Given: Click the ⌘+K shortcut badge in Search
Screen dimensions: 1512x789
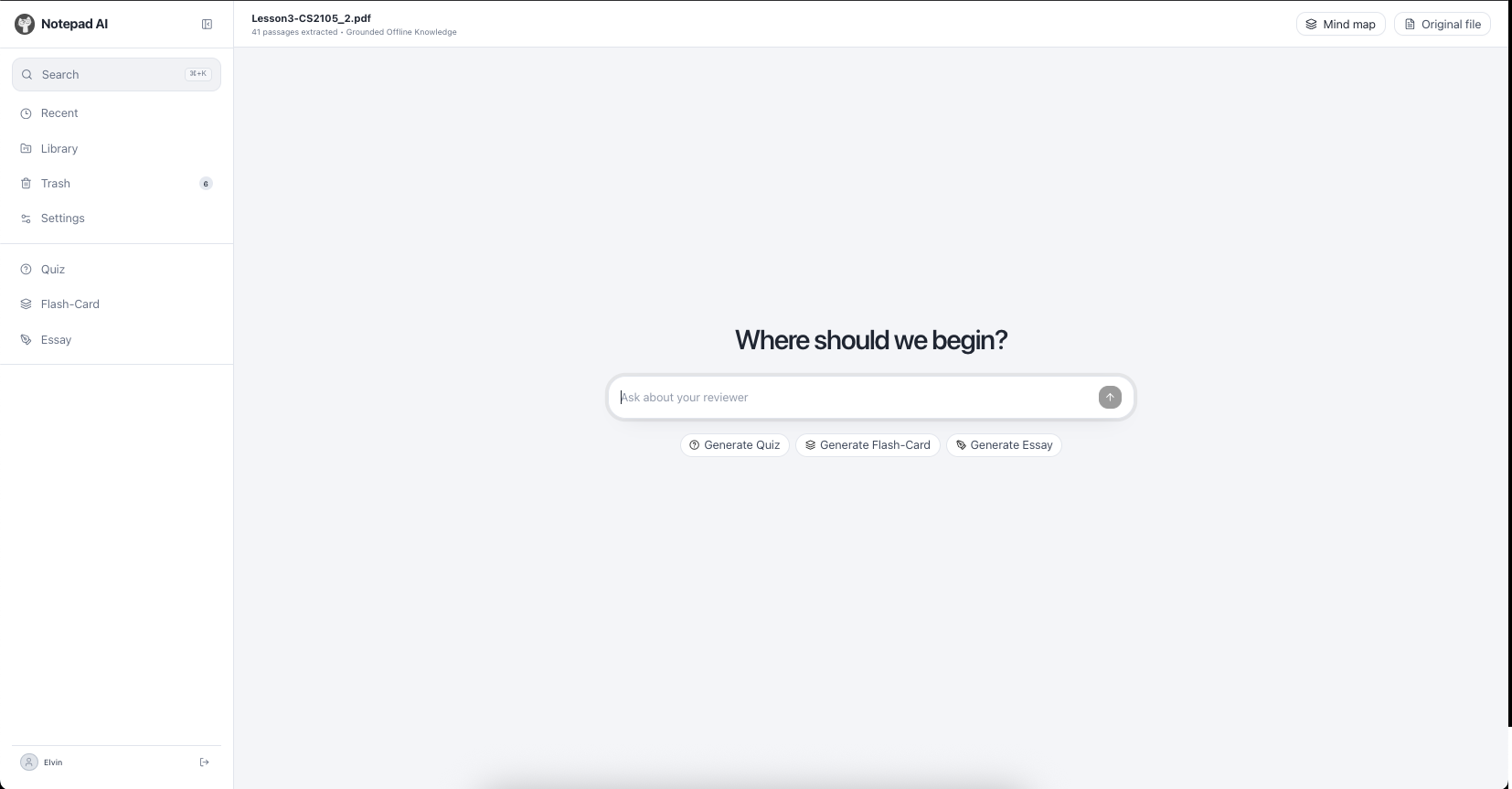Looking at the screenshot, I should [x=198, y=74].
